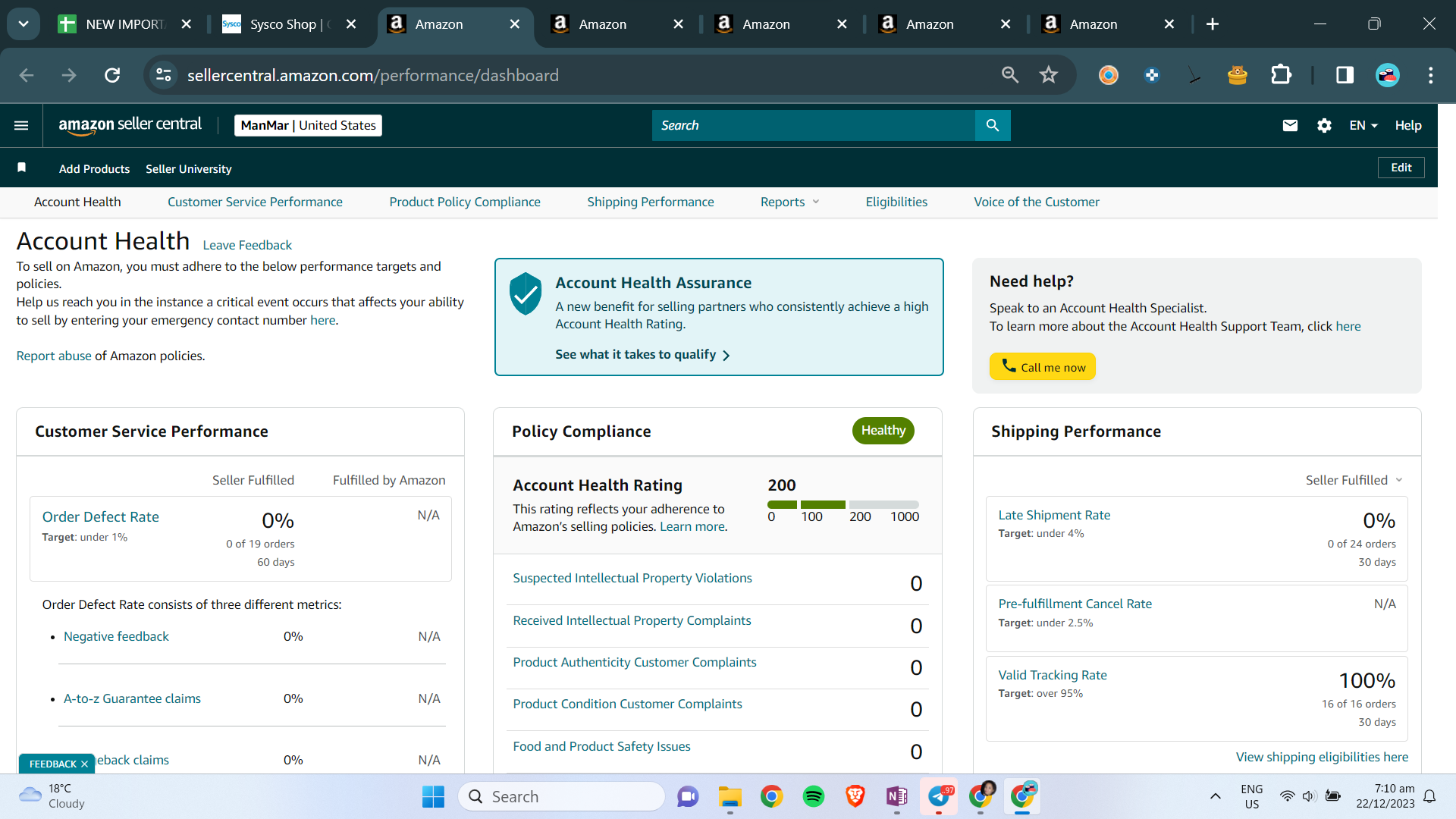This screenshot has width=1456, height=819.
Task: Reload the page
Action: 112,75
